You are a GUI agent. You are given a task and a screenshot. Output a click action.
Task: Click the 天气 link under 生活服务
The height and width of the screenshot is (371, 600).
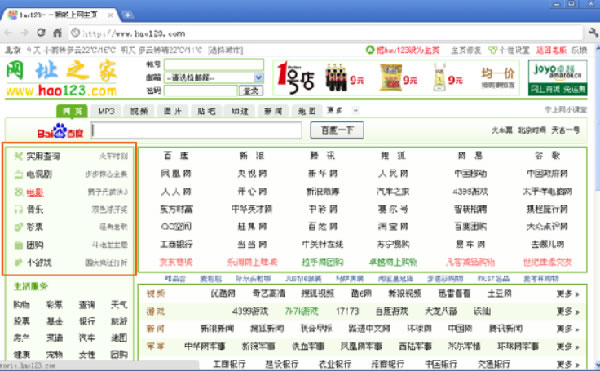pyautogui.click(x=119, y=305)
